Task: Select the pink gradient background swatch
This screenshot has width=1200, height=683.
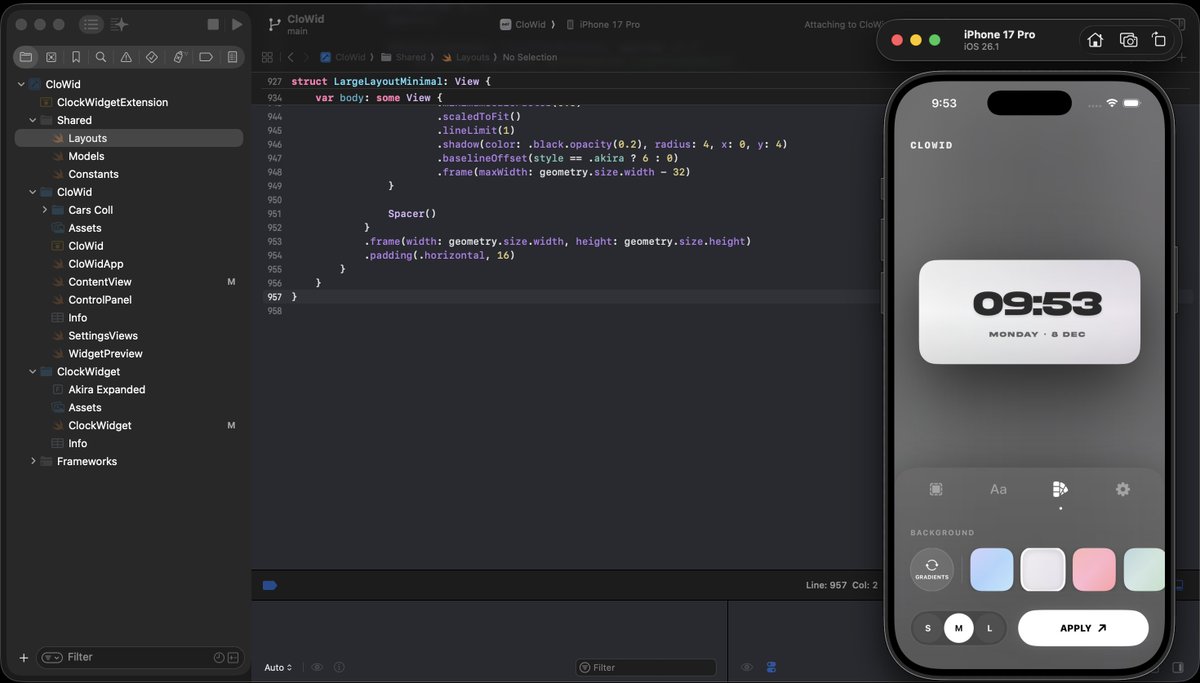Action: point(1094,569)
